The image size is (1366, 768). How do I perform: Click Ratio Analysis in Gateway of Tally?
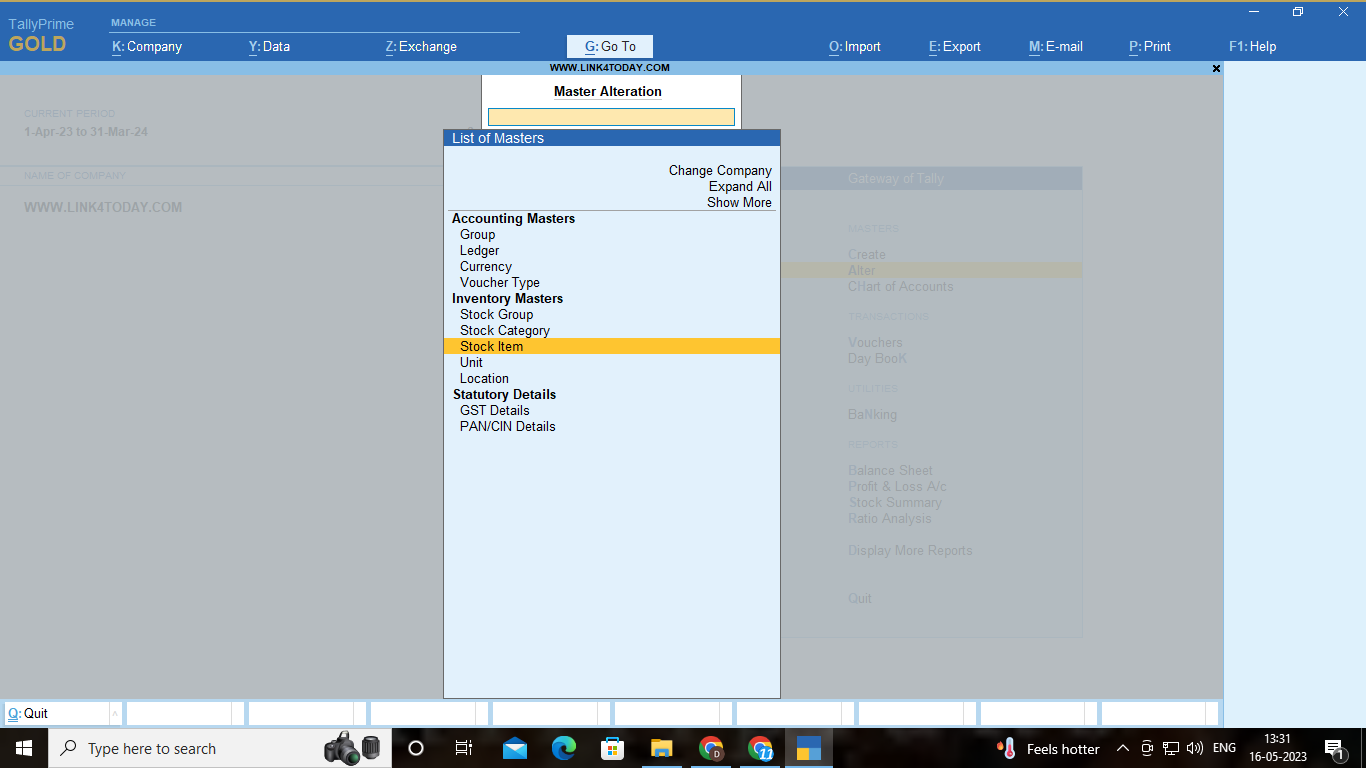[x=889, y=518]
